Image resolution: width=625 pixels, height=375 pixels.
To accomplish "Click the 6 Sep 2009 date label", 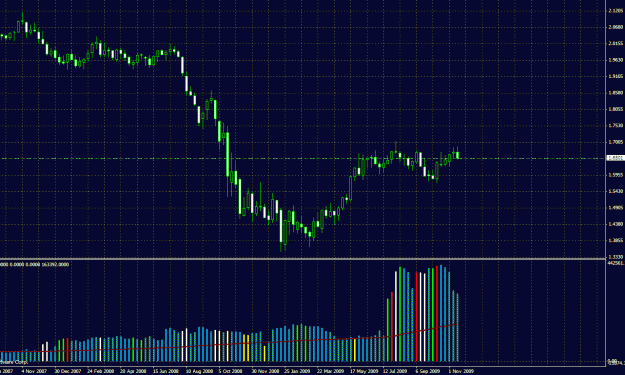I will pos(428,371).
